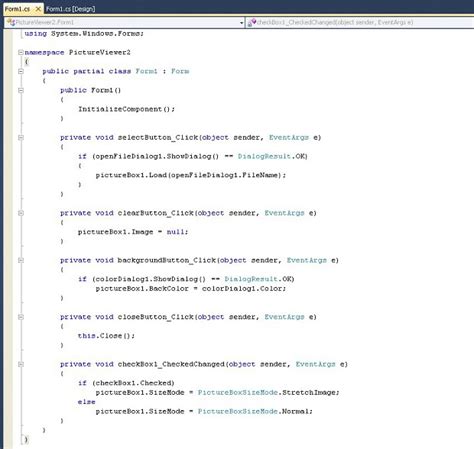Switch to the Form1.cs tab
474x449 pixels.
coord(18,9)
